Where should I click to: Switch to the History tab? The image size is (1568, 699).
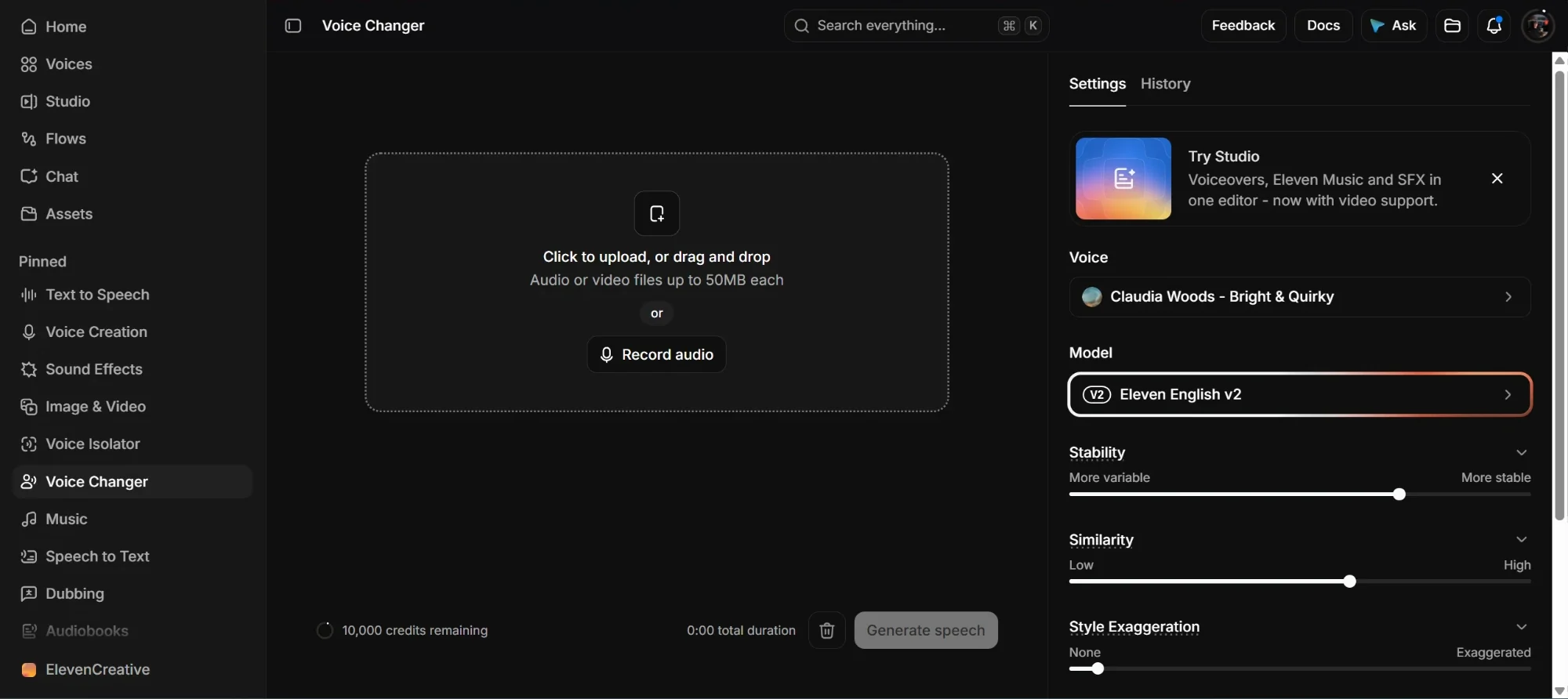point(1165,84)
